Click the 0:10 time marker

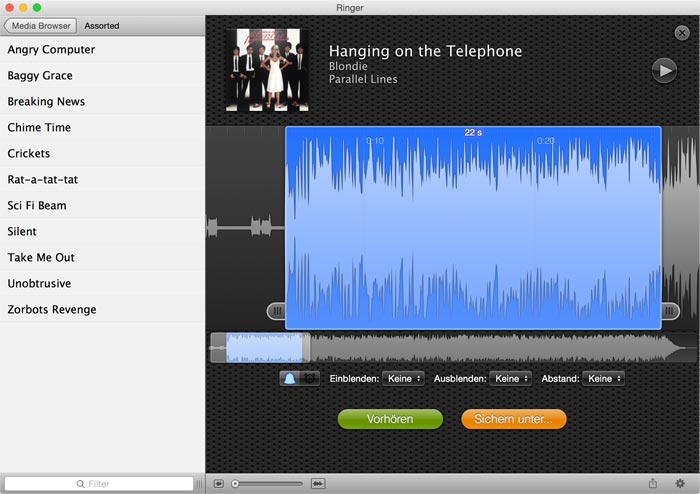click(375, 141)
